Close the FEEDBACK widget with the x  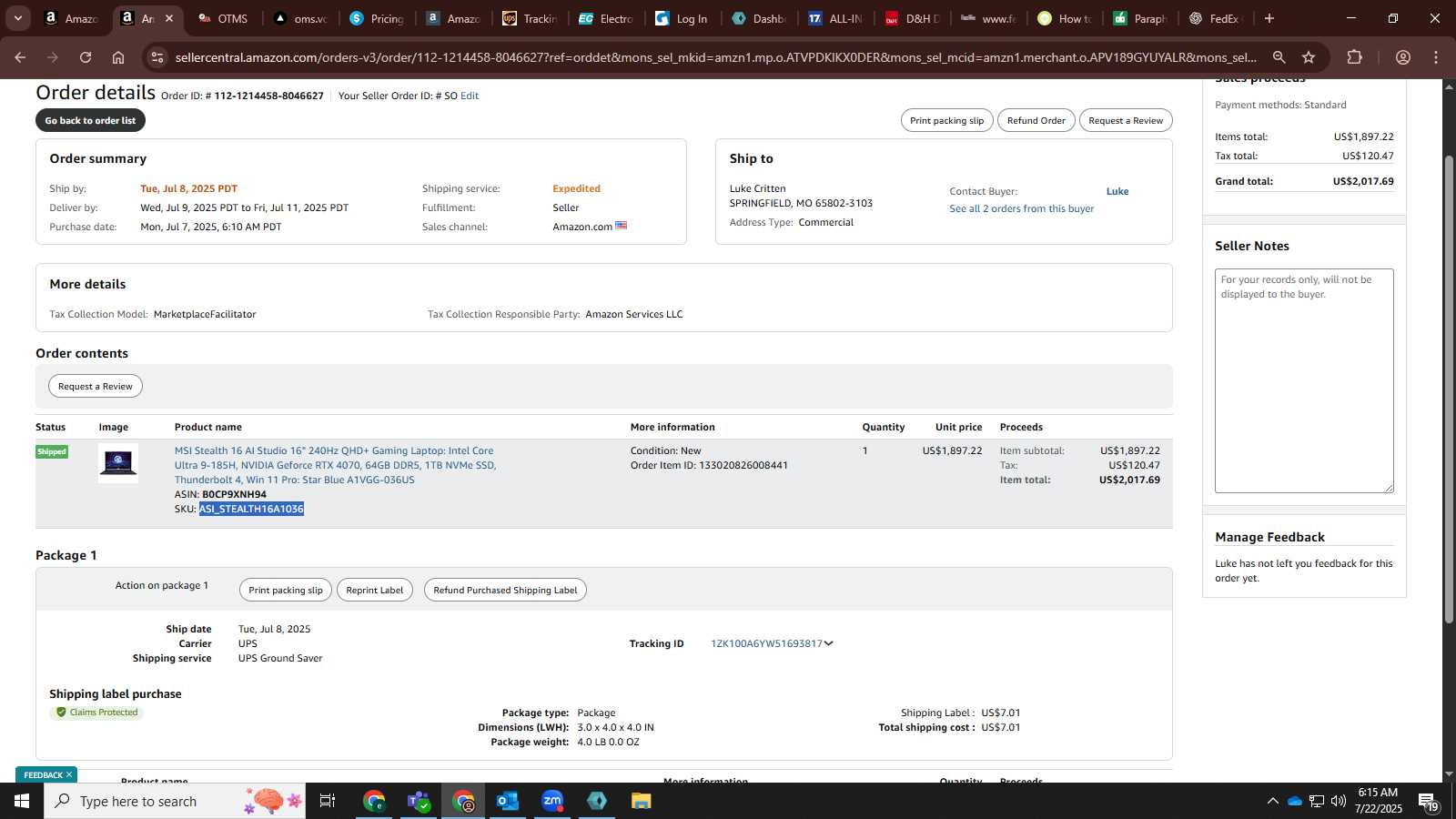69,774
